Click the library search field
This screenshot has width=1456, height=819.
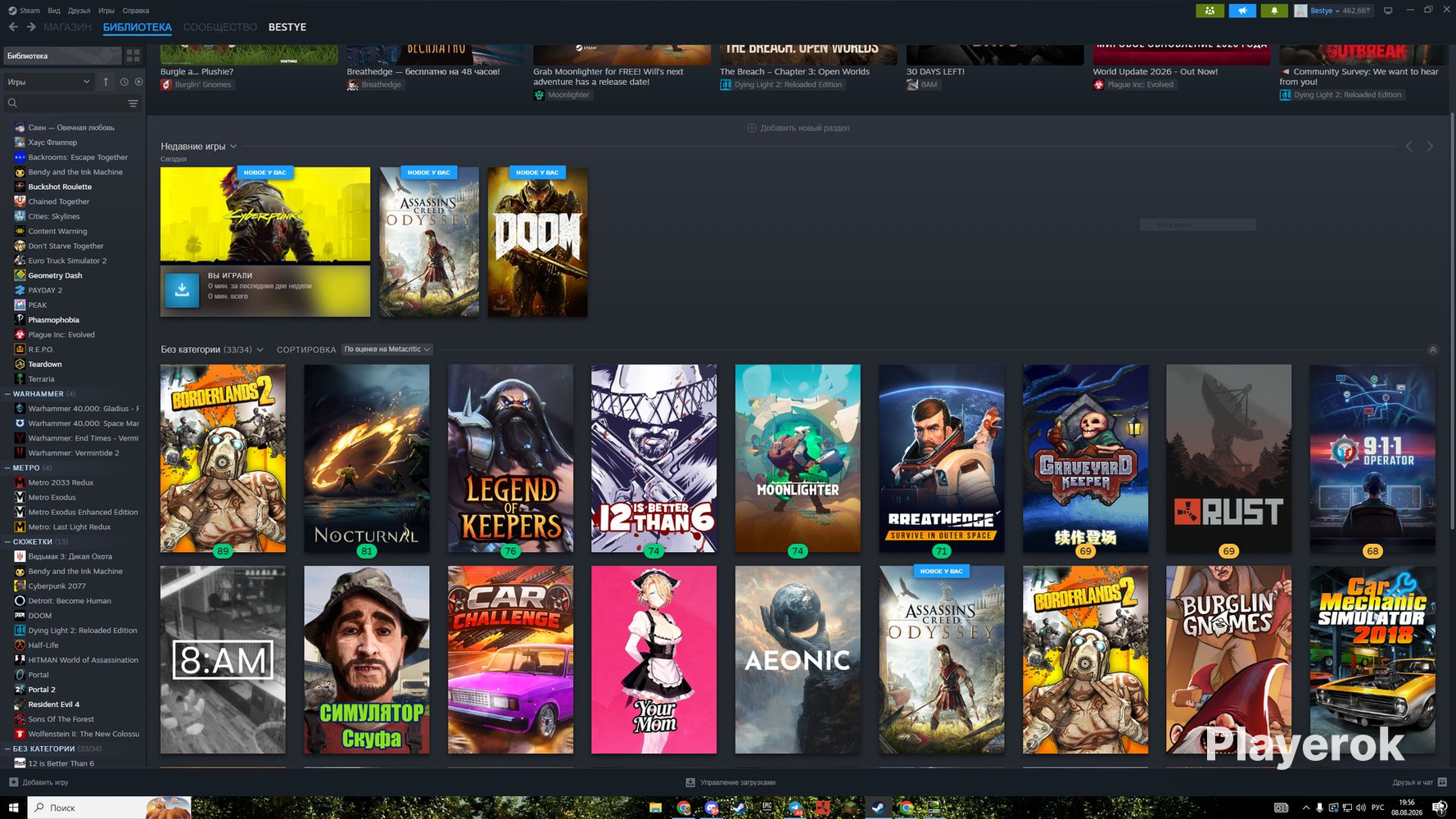point(72,103)
